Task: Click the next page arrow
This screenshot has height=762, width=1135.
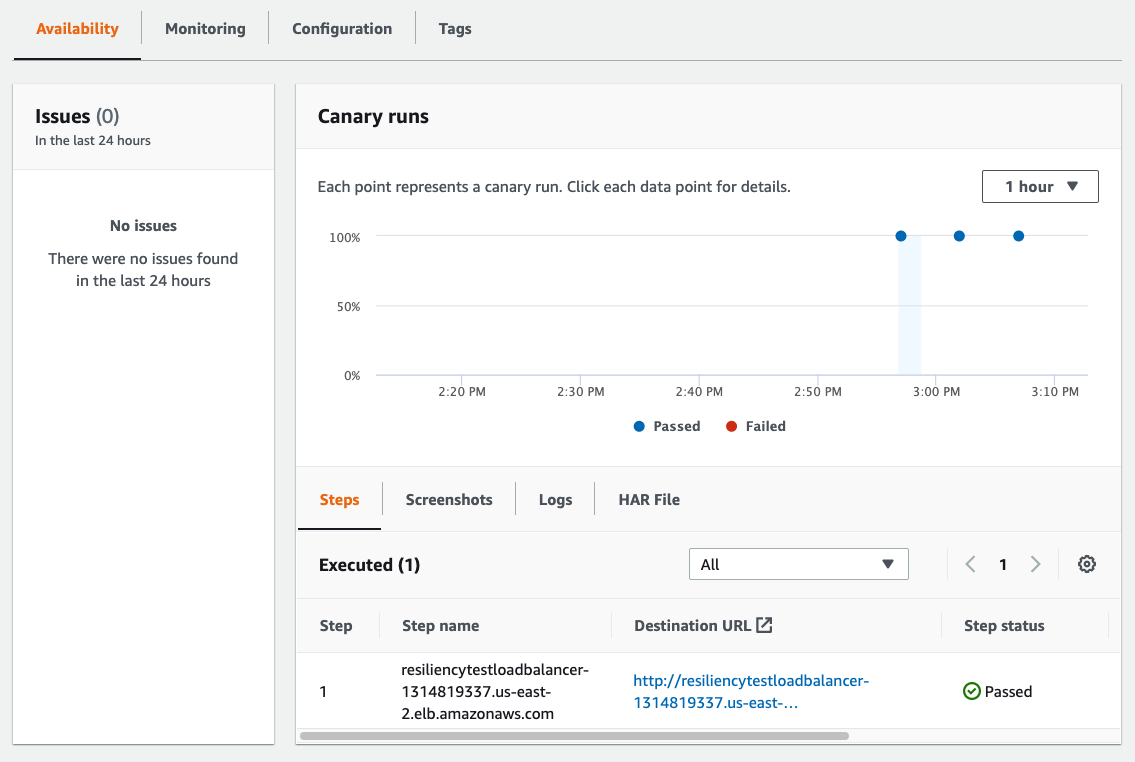Action: (x=1035, y=564)
